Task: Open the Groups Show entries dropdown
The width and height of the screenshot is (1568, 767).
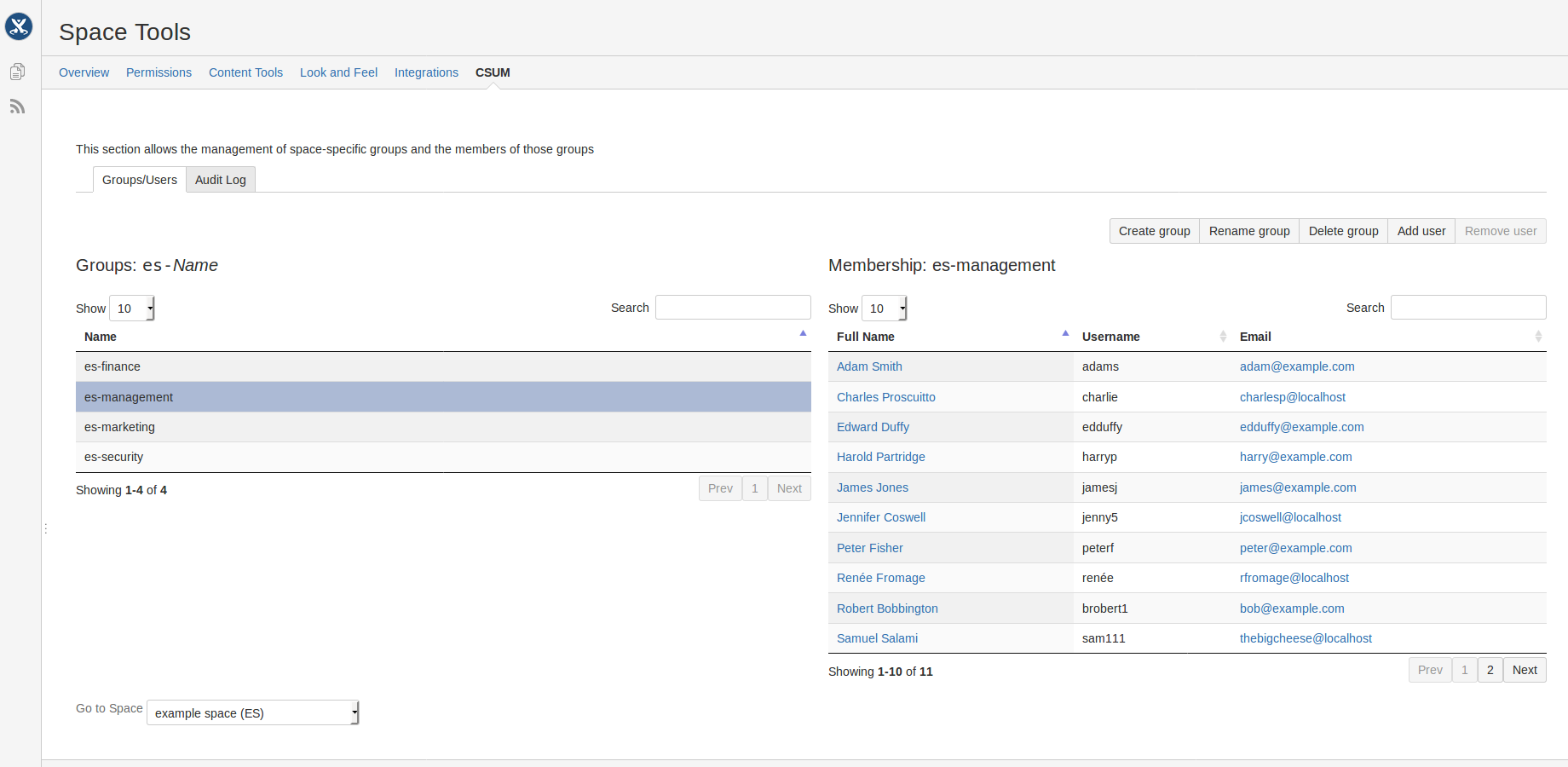Action: coord(132,308)
